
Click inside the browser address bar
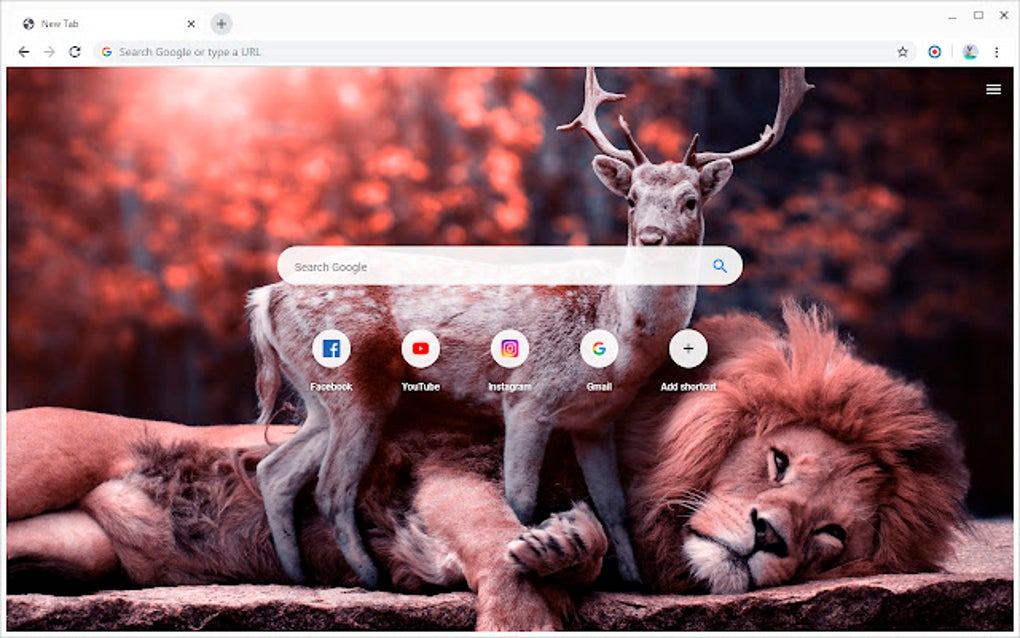pos(400,51)
